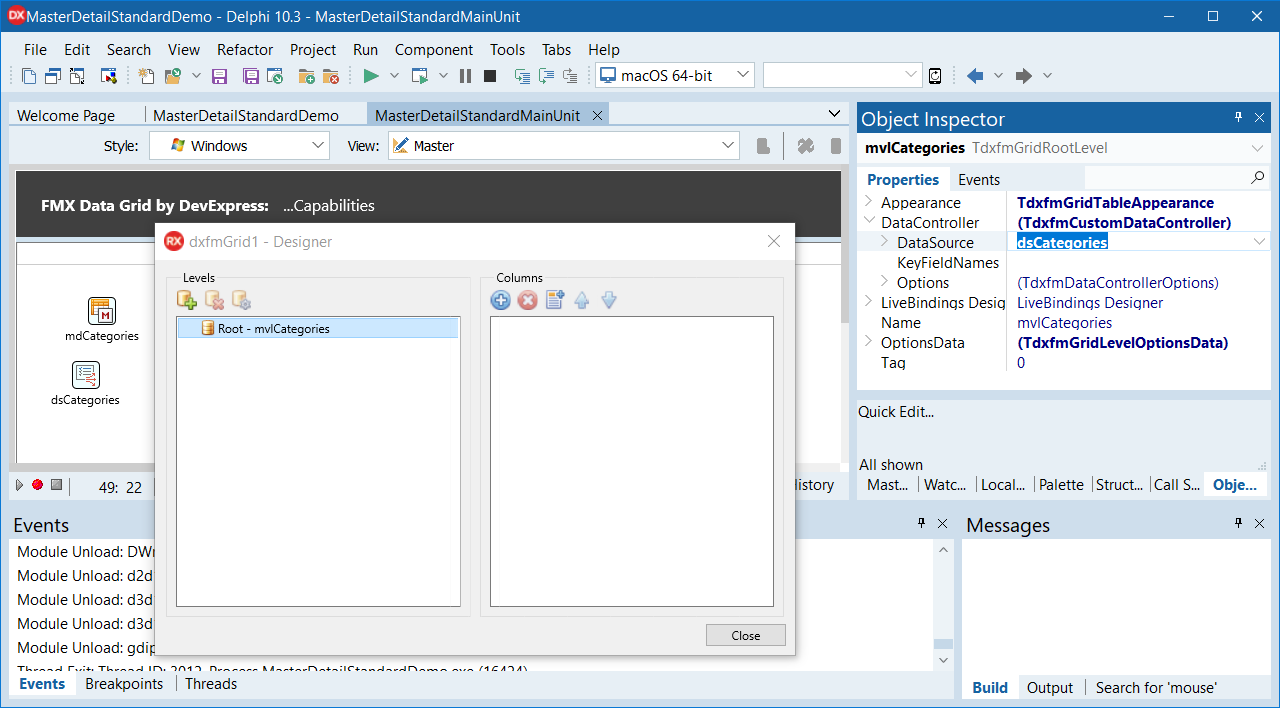Open the dsCategories value dropdown arrow
Screen dimensions: 1280x708
pyautogui.click(x=1259, y=242)
